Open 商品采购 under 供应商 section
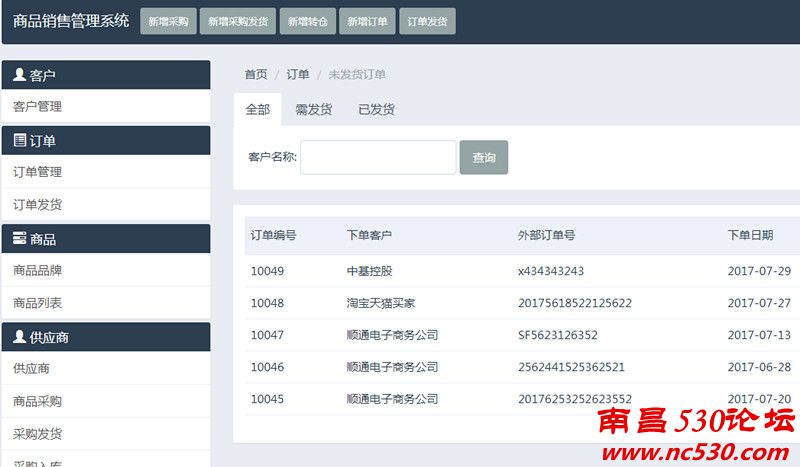 coord(38,401)
